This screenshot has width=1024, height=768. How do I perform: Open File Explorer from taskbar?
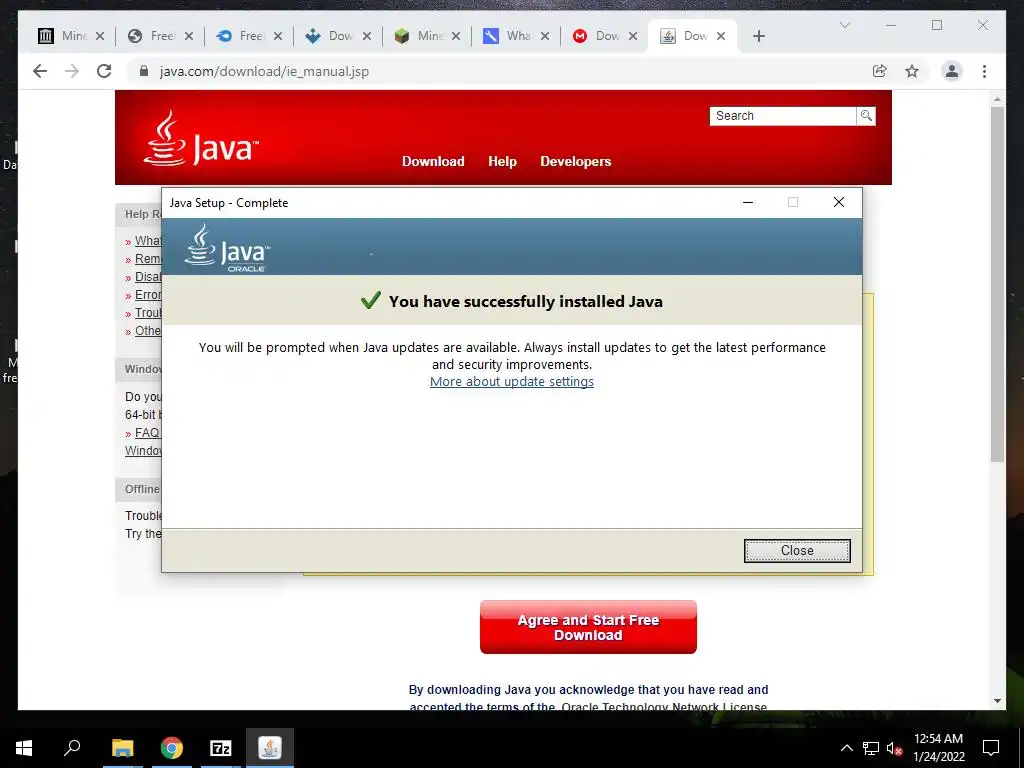[122, 748]
